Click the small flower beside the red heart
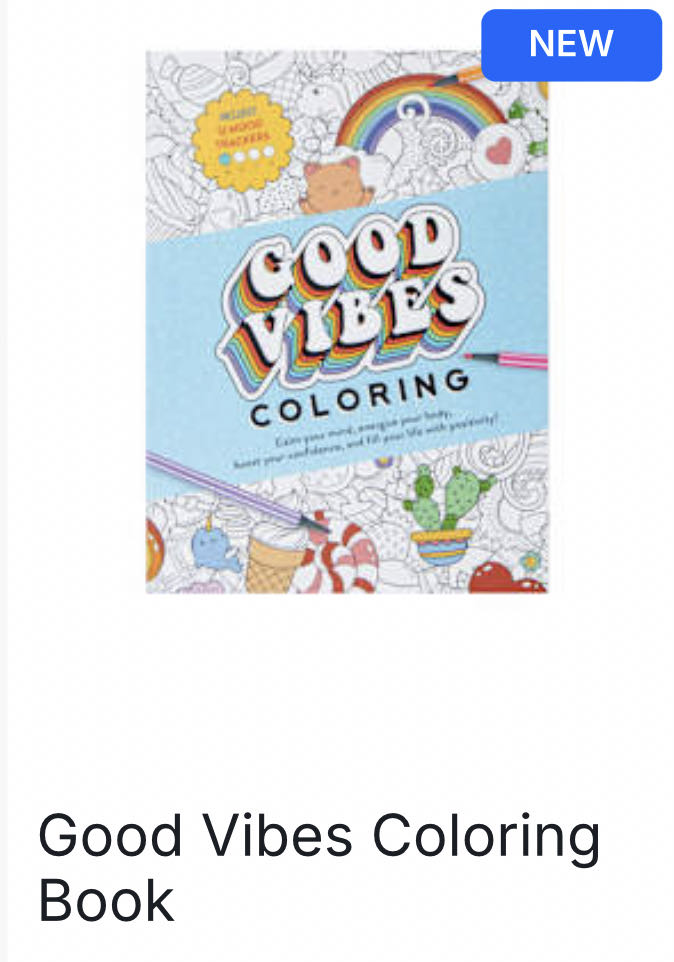The height and width of the screenshot is (962, 674). [530, 562]
